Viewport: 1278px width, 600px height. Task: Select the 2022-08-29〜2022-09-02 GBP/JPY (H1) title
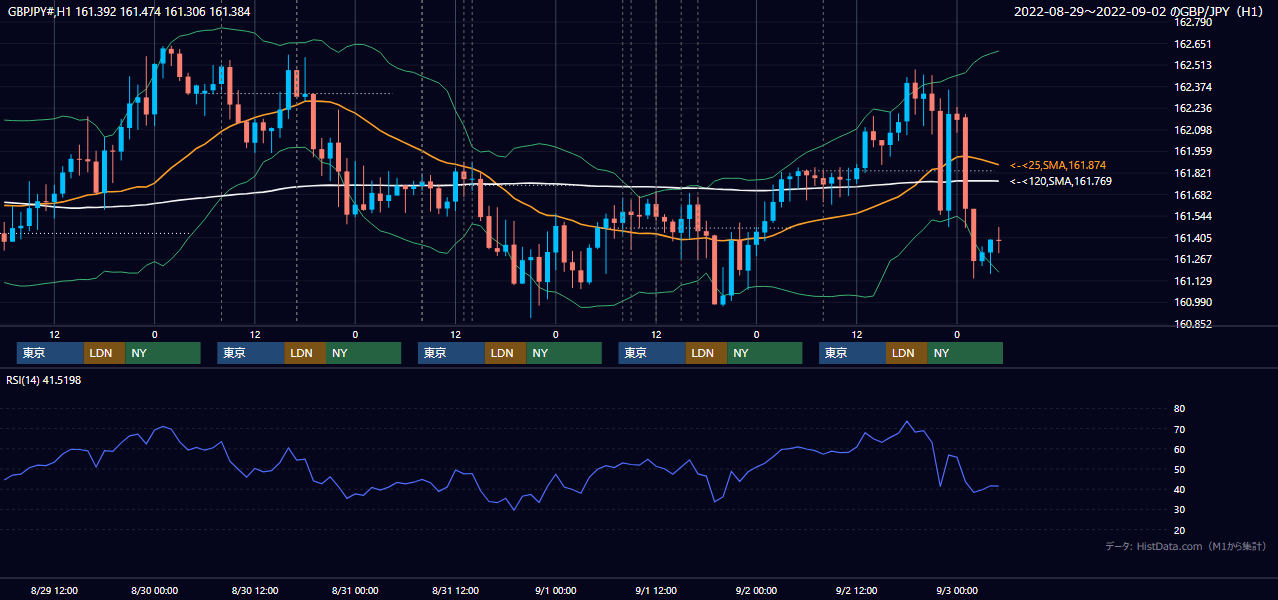coord(1141,12)
